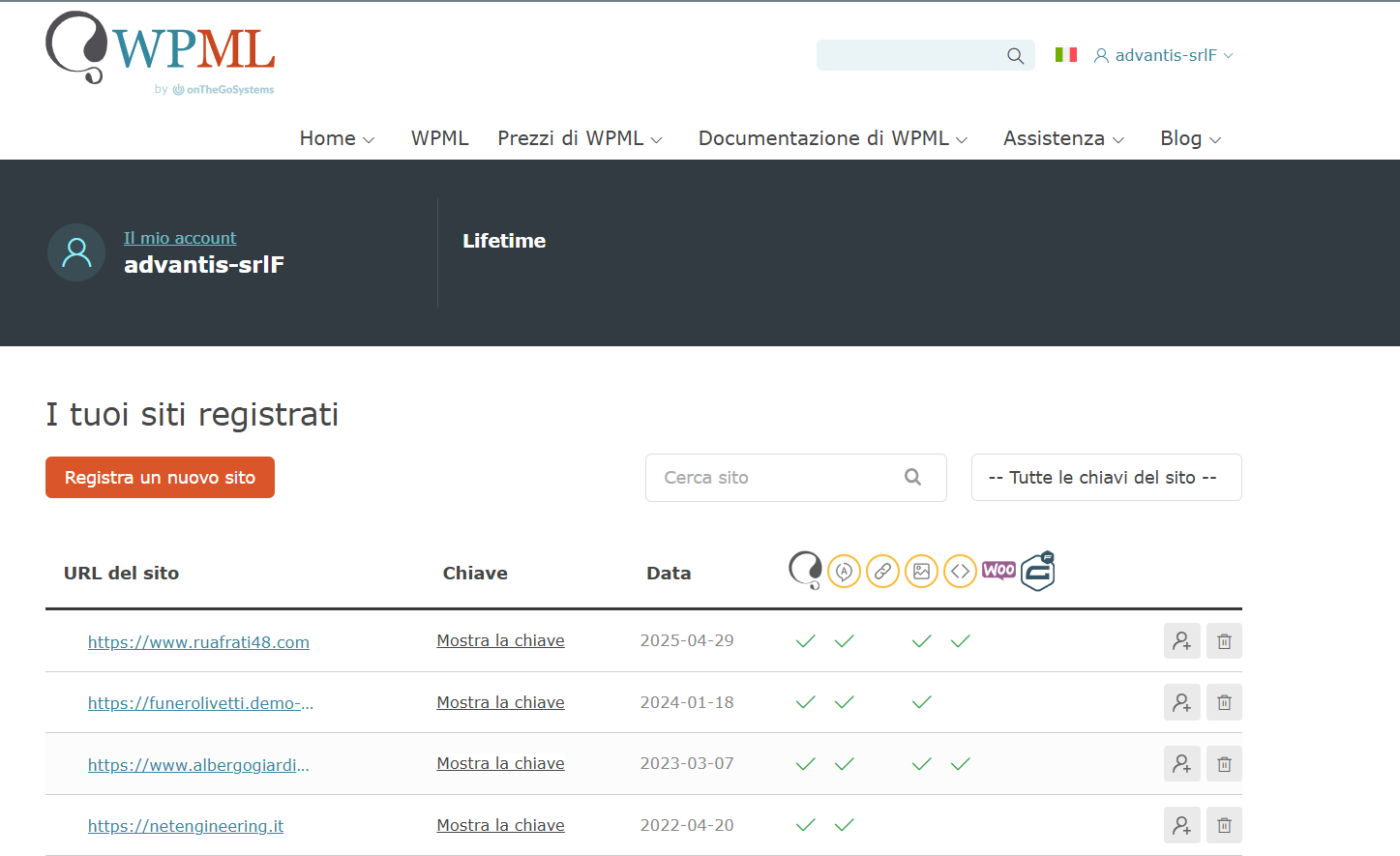Delete the netengineering.it site with trash icon
Screen dimensions: 1400x856
[x=1224, y=825]
